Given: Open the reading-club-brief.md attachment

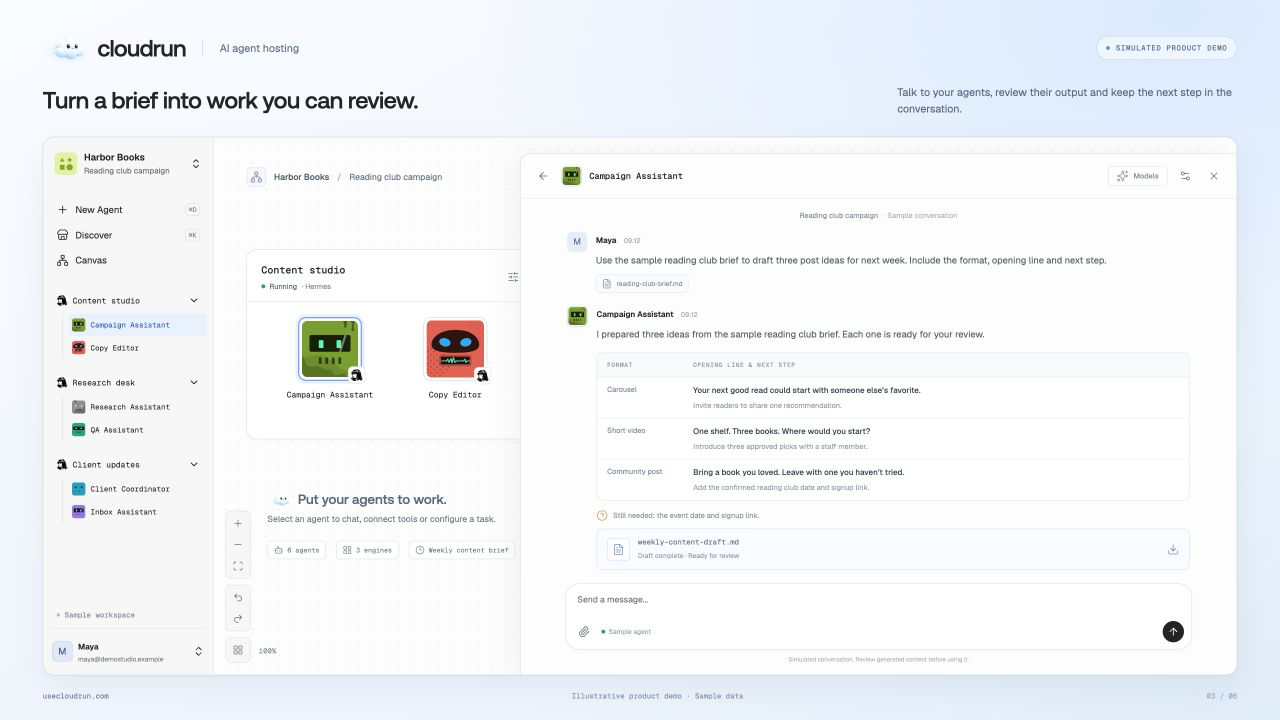Looking at the screenshot, I should pyautogui.click(x=642, y=284).
